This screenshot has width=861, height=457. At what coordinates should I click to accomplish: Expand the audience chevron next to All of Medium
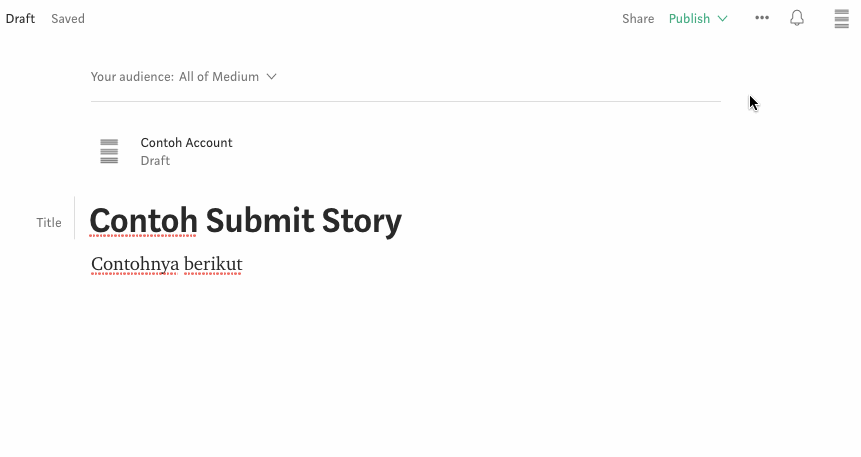point(271,76)
